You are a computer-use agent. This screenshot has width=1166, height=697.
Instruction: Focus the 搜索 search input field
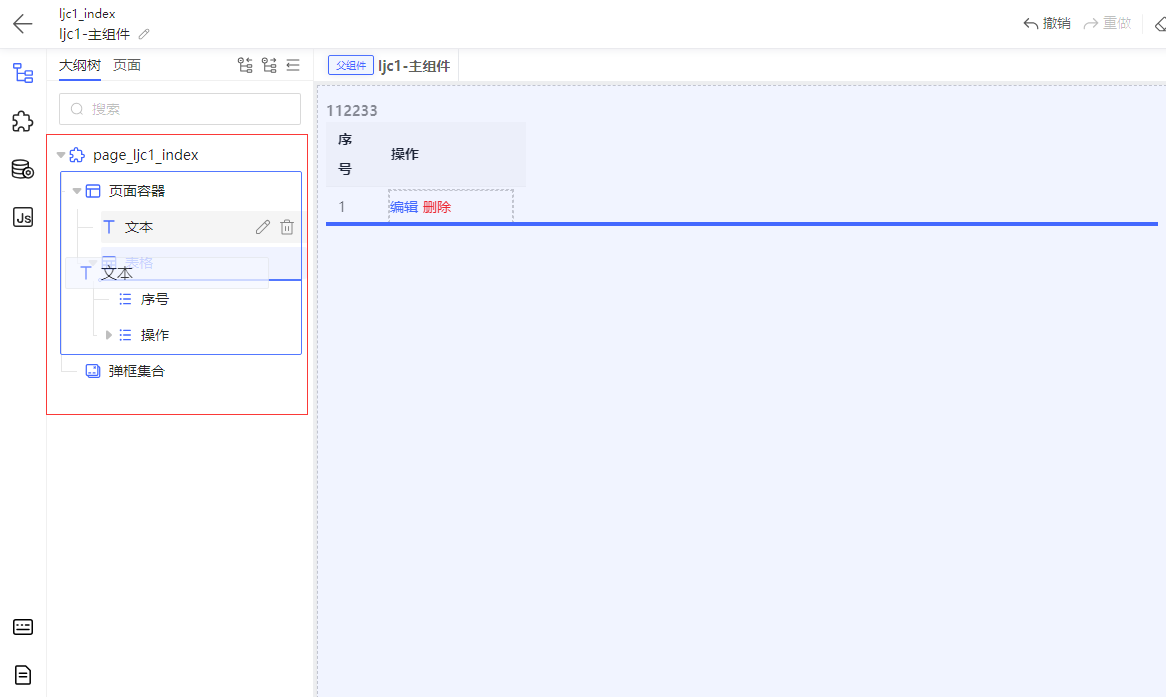[x=180, y=109]
